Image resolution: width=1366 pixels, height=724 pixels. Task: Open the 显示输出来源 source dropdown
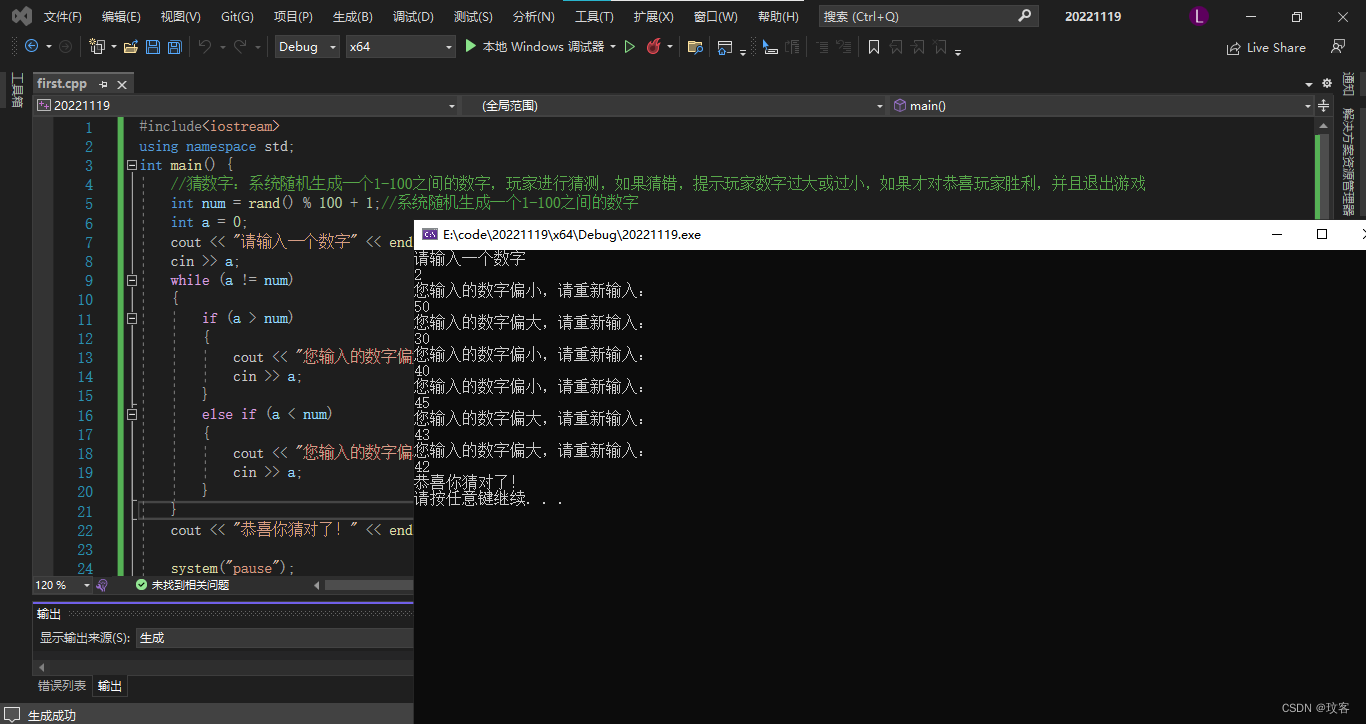point(275,637)
